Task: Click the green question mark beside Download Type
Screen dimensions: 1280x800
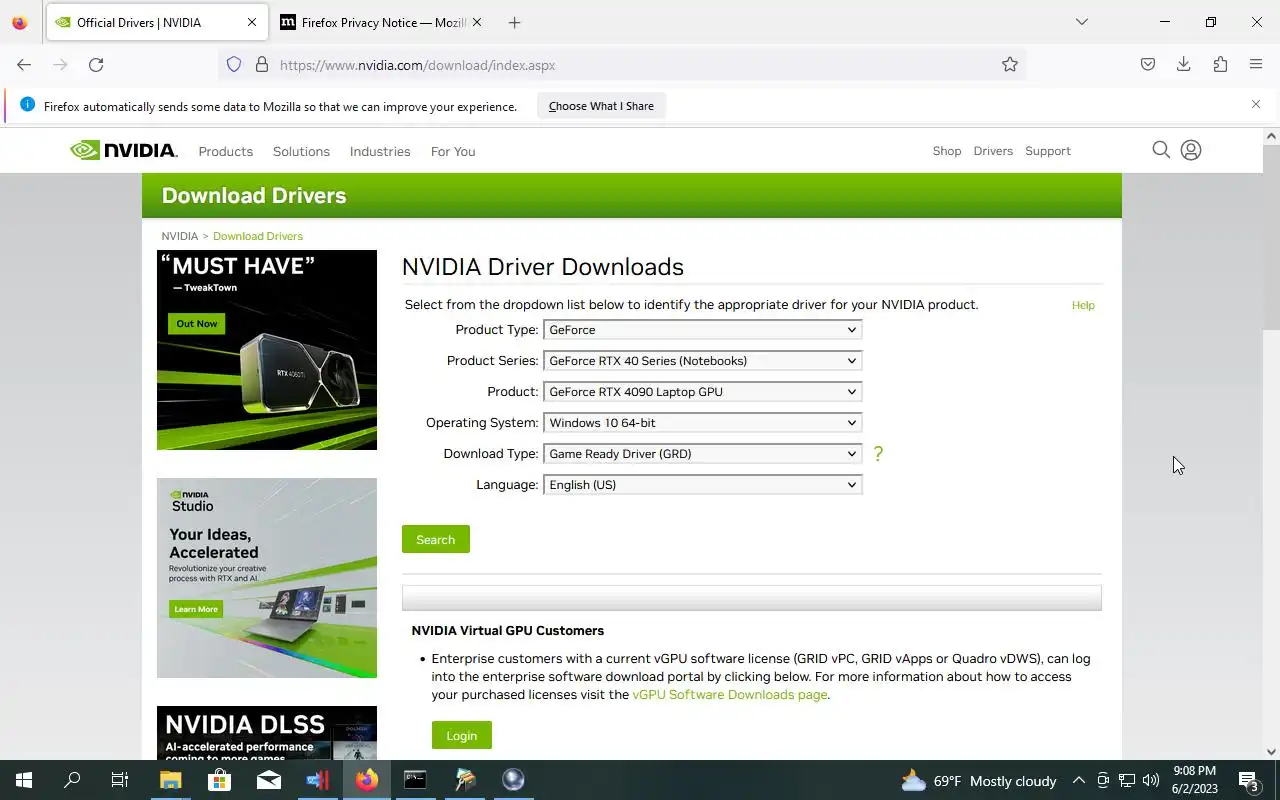Action: (x=878, y=454)
